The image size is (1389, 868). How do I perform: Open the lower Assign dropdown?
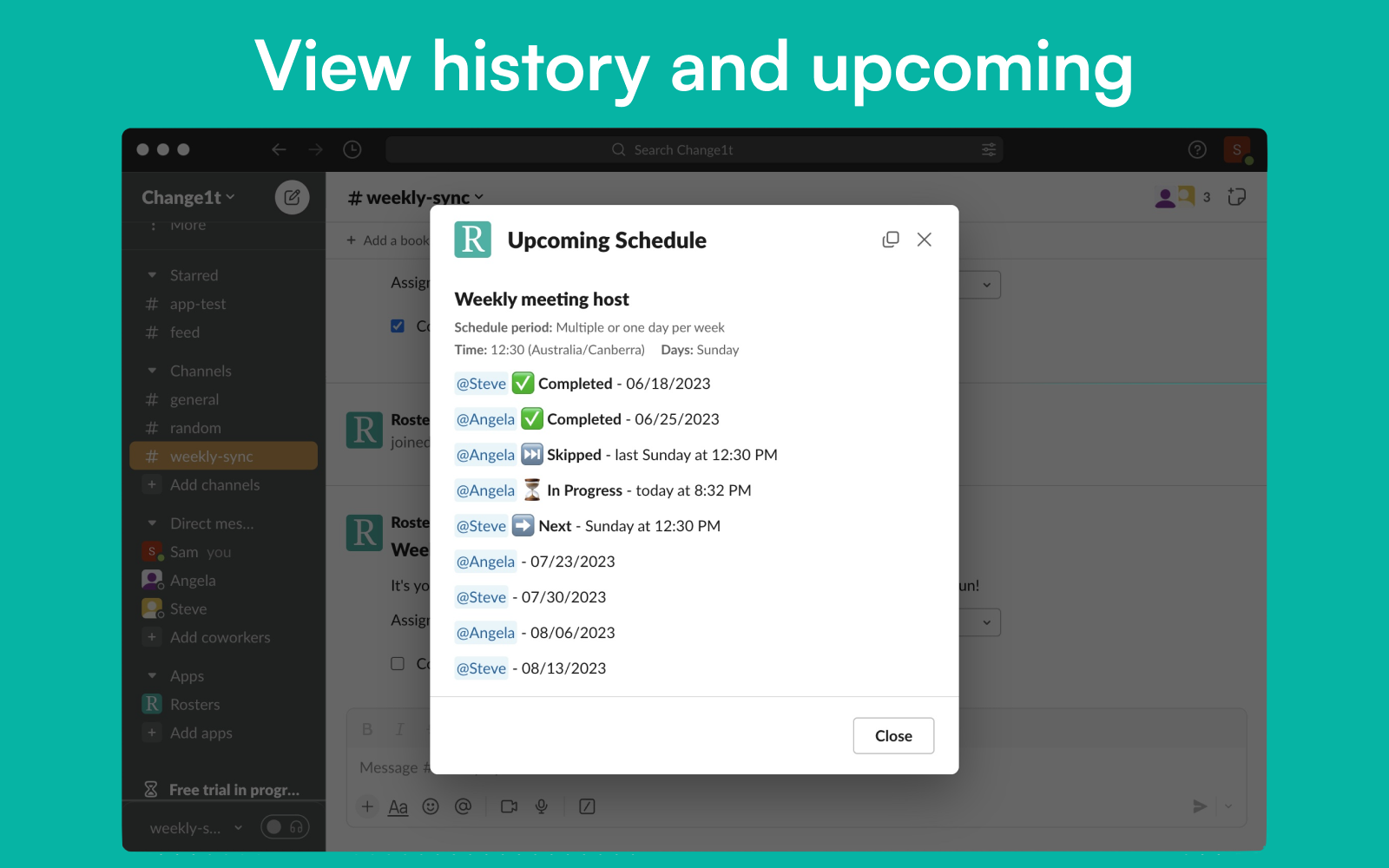tap(986, 622)
